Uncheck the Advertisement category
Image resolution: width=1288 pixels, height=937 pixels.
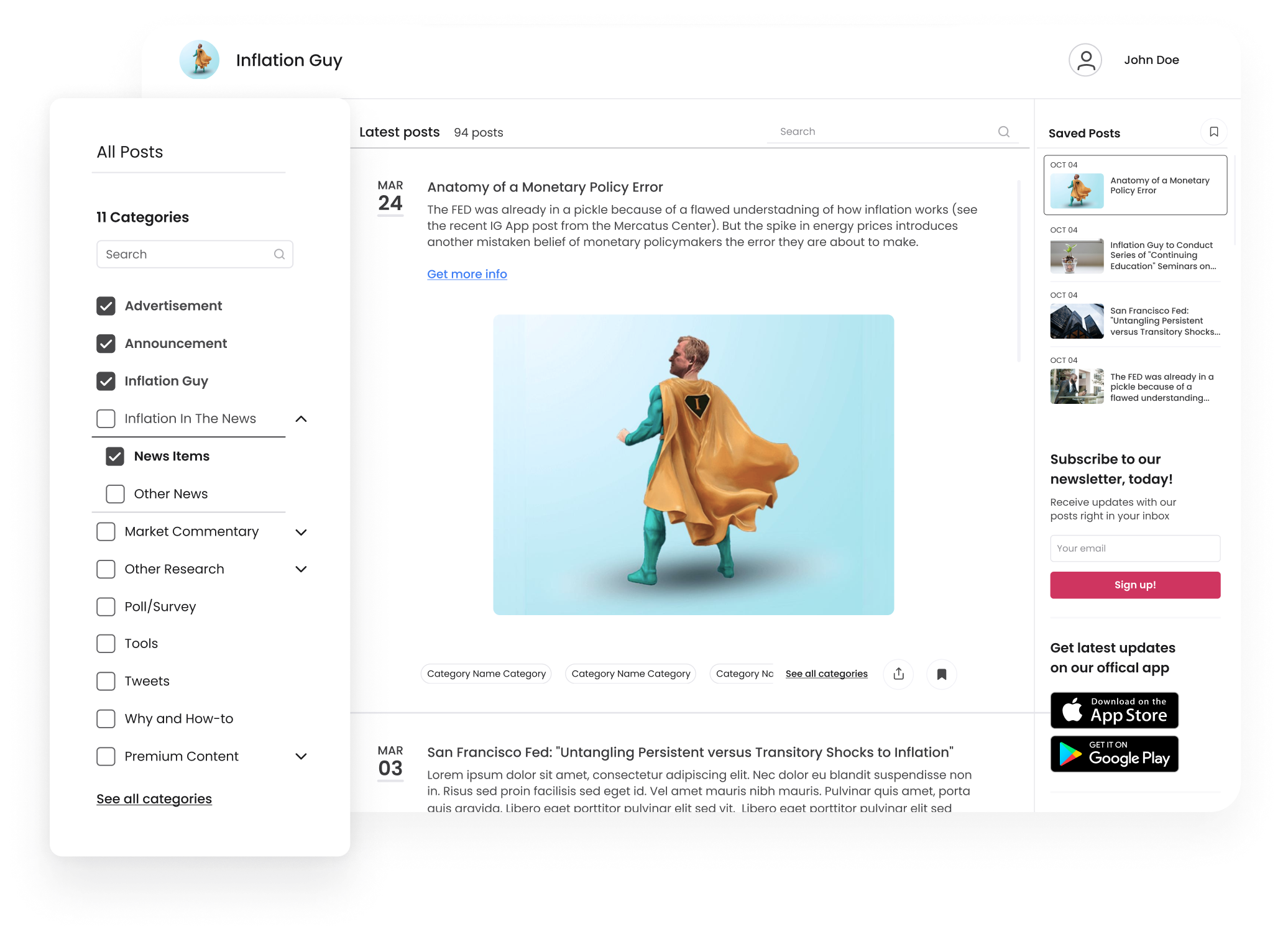(x=106, y=306)
